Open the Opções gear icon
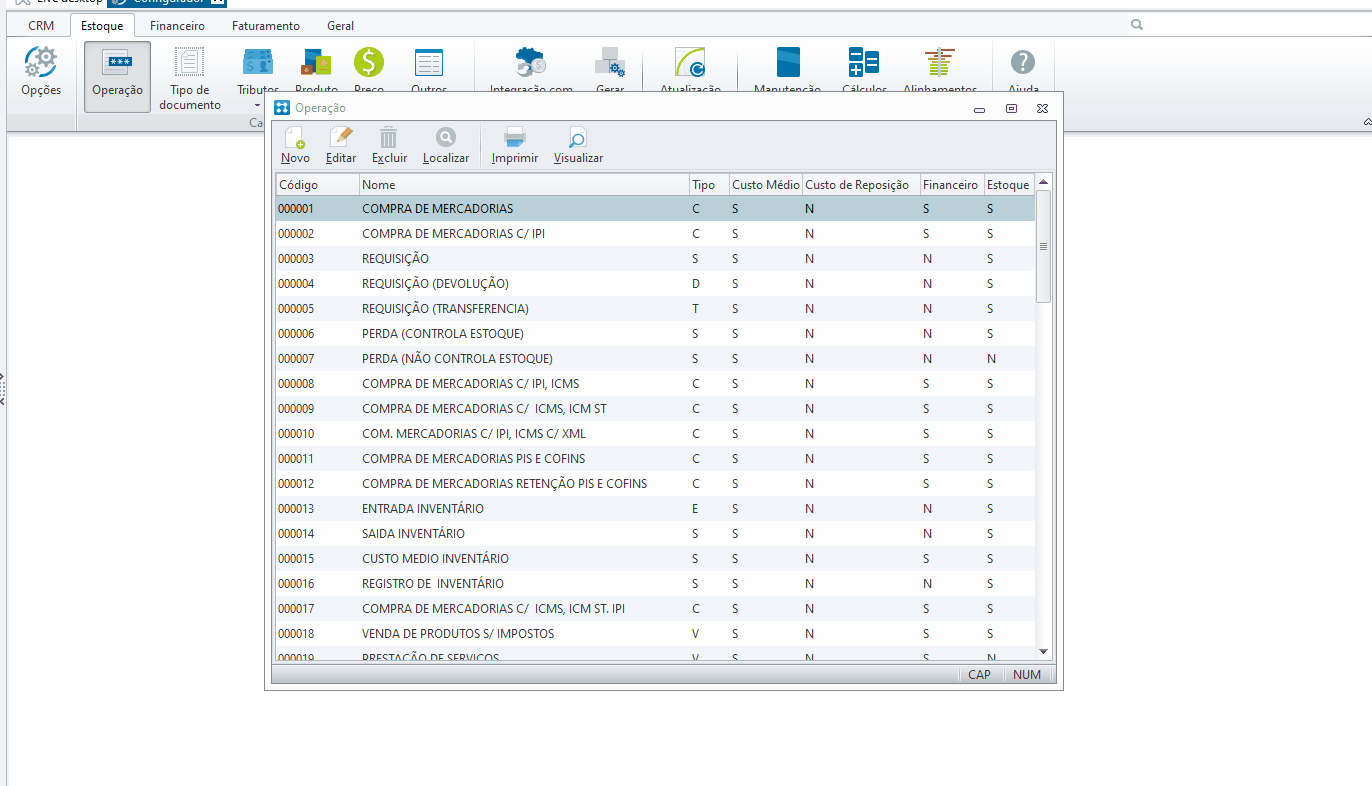This screenshot has width=1372, height=786. click(x=41, y=64)
